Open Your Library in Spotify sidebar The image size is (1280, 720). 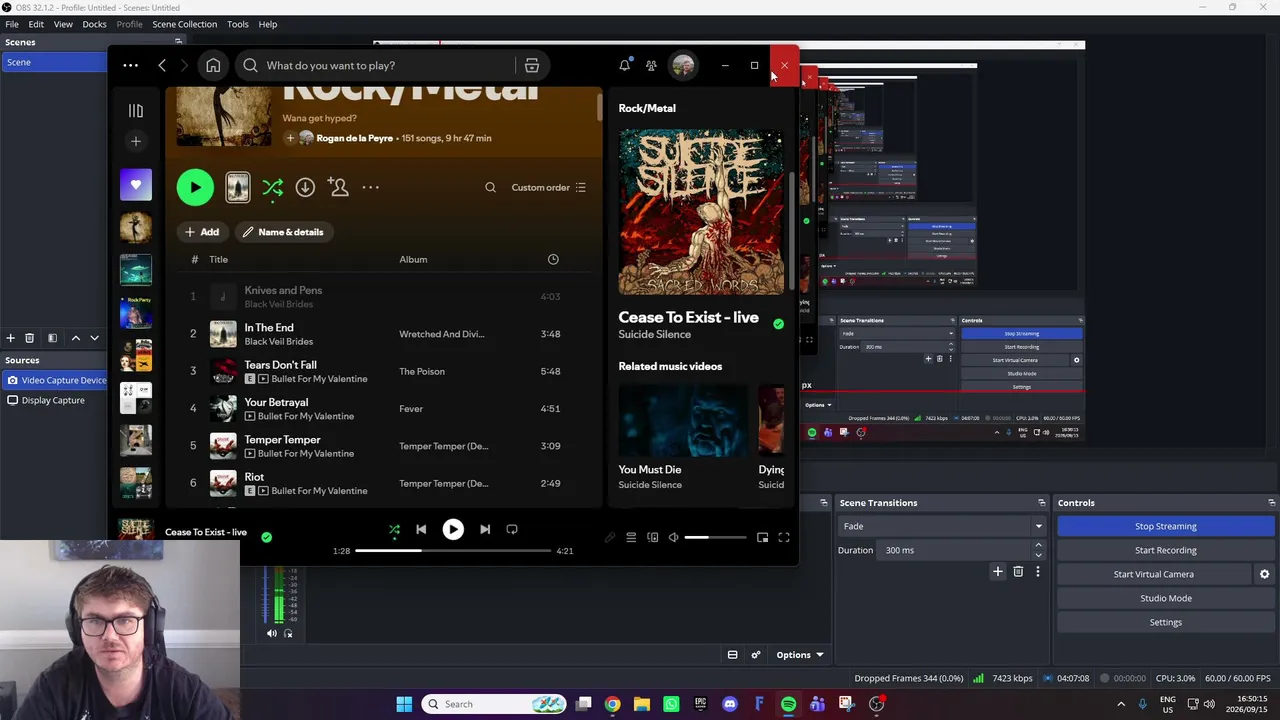(136, 111)
